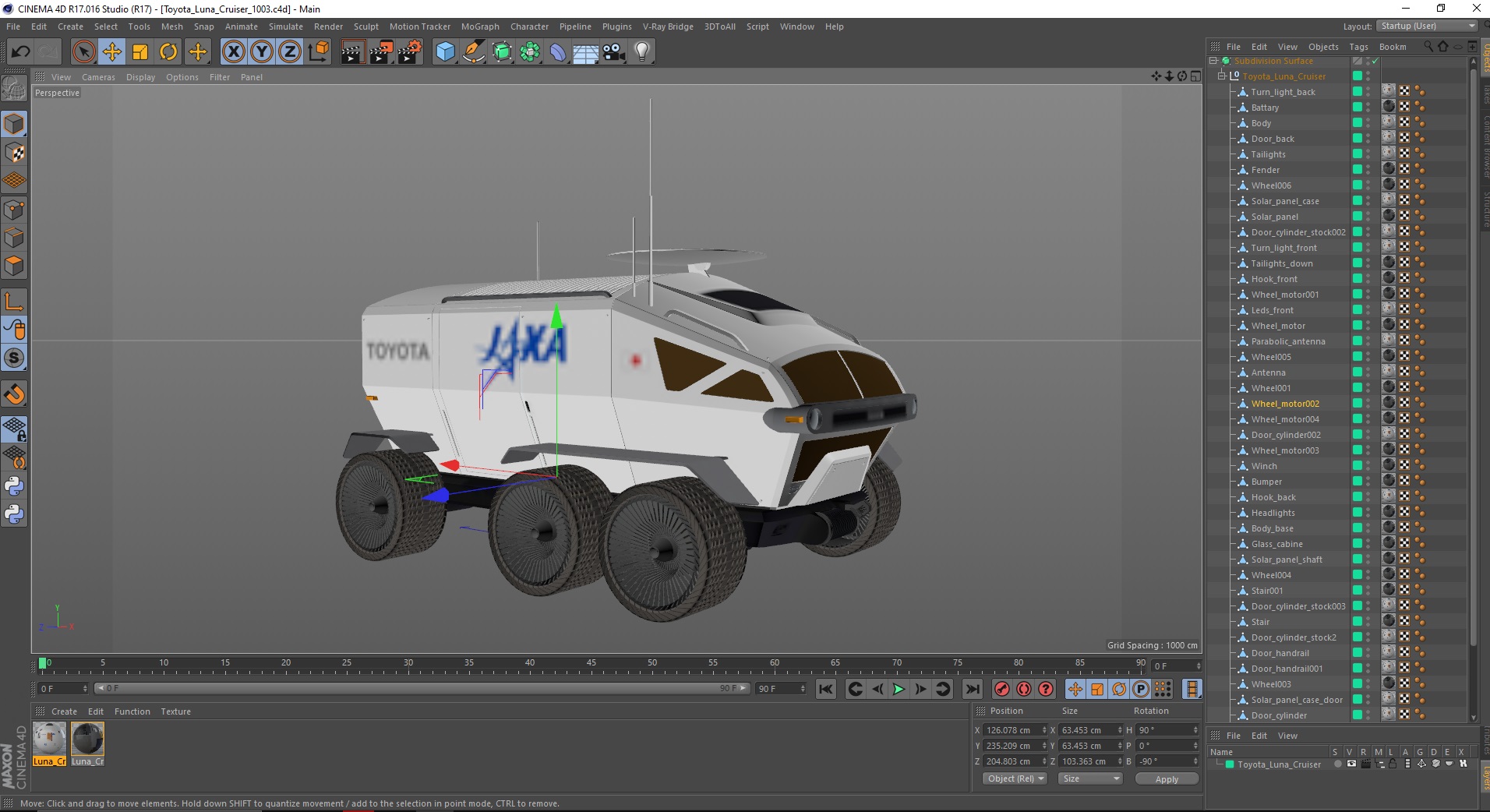Screen dimensions: 1490x812
Task: Open the spline Pen tool
Action: click(x=473, y=52)
